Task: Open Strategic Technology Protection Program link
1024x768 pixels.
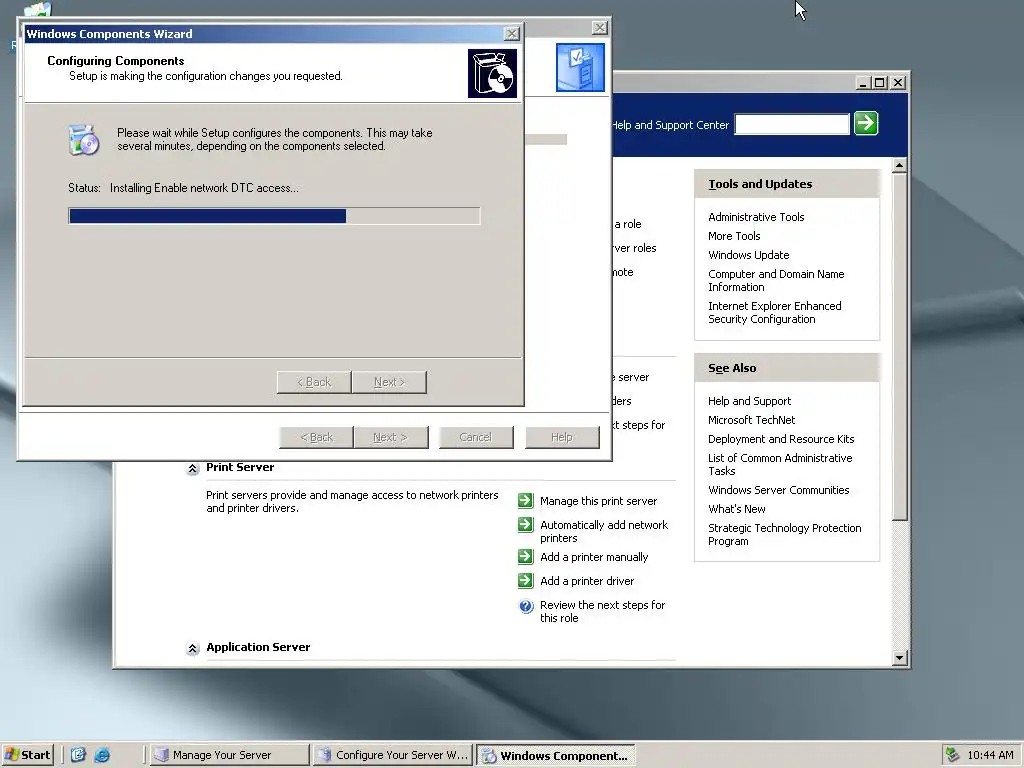Action: 784,534
